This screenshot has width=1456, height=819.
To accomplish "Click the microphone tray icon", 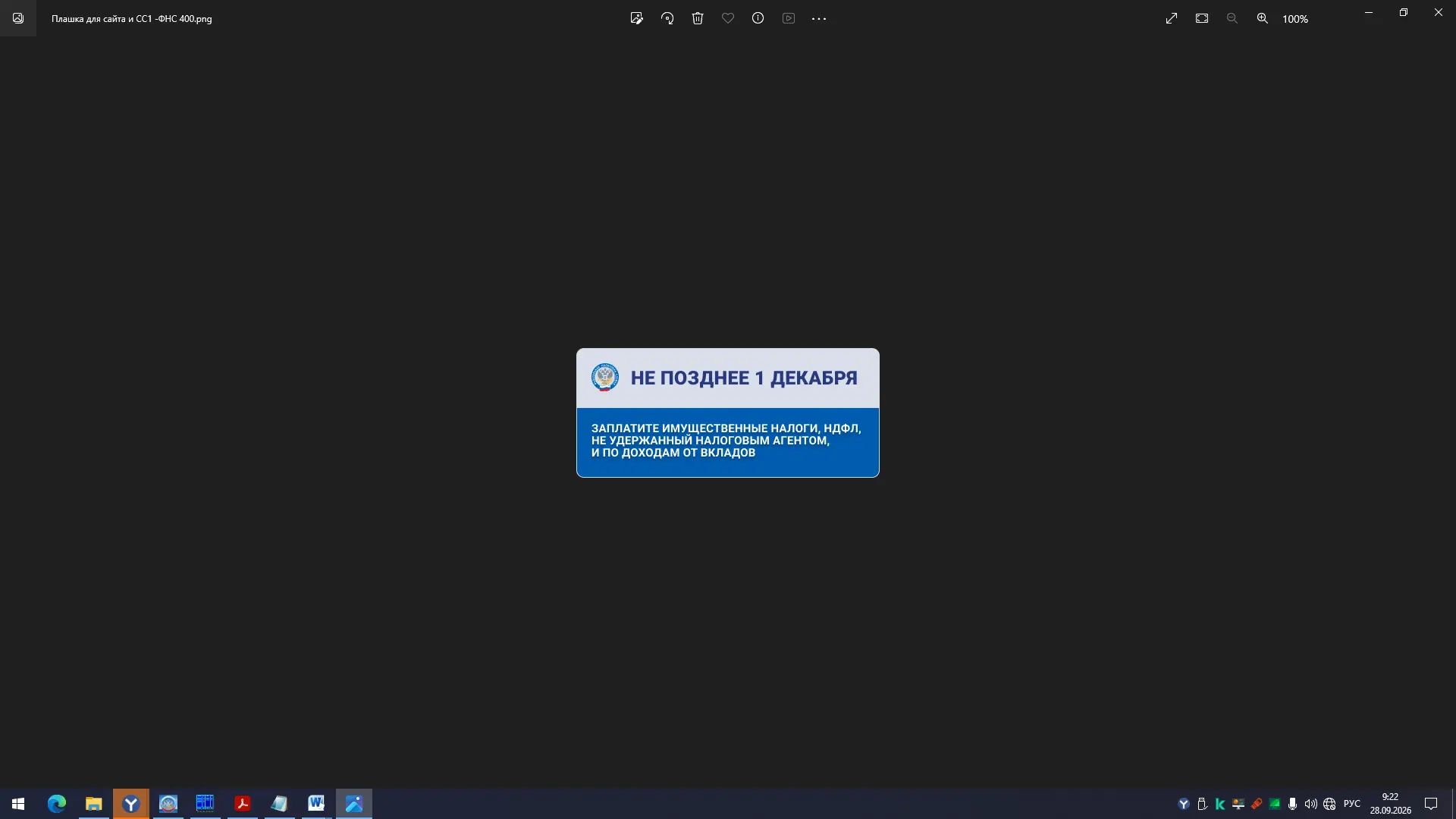I will (x=1292, y=804).
